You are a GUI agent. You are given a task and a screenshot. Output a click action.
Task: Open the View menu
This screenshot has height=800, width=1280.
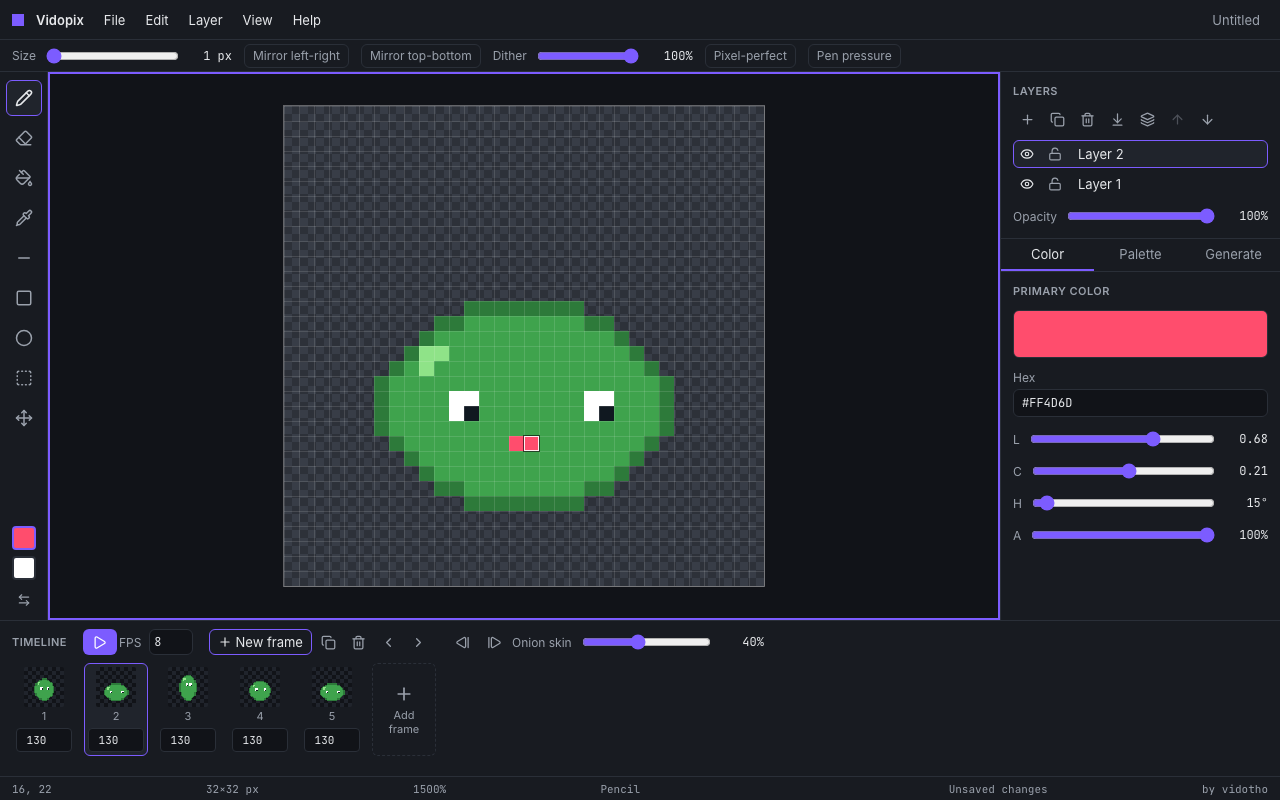pos(257,20)
